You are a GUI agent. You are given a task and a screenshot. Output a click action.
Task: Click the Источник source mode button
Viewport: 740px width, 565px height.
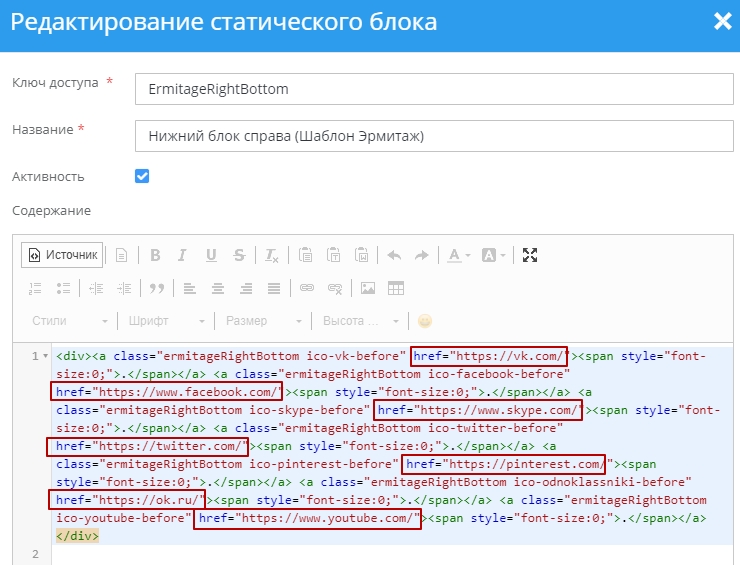pos(63,255)
